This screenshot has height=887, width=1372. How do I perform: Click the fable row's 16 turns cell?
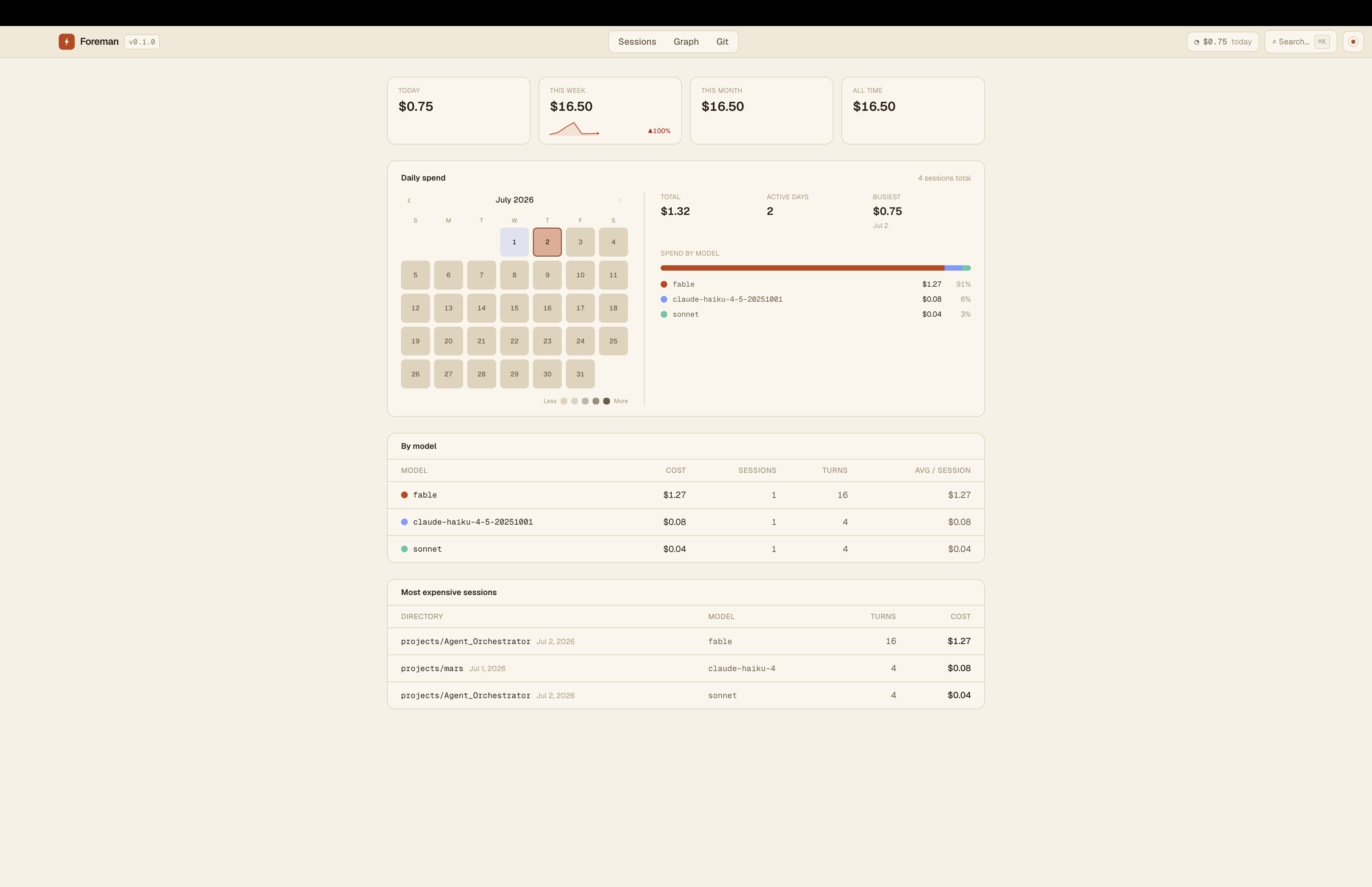pos(842,495)
